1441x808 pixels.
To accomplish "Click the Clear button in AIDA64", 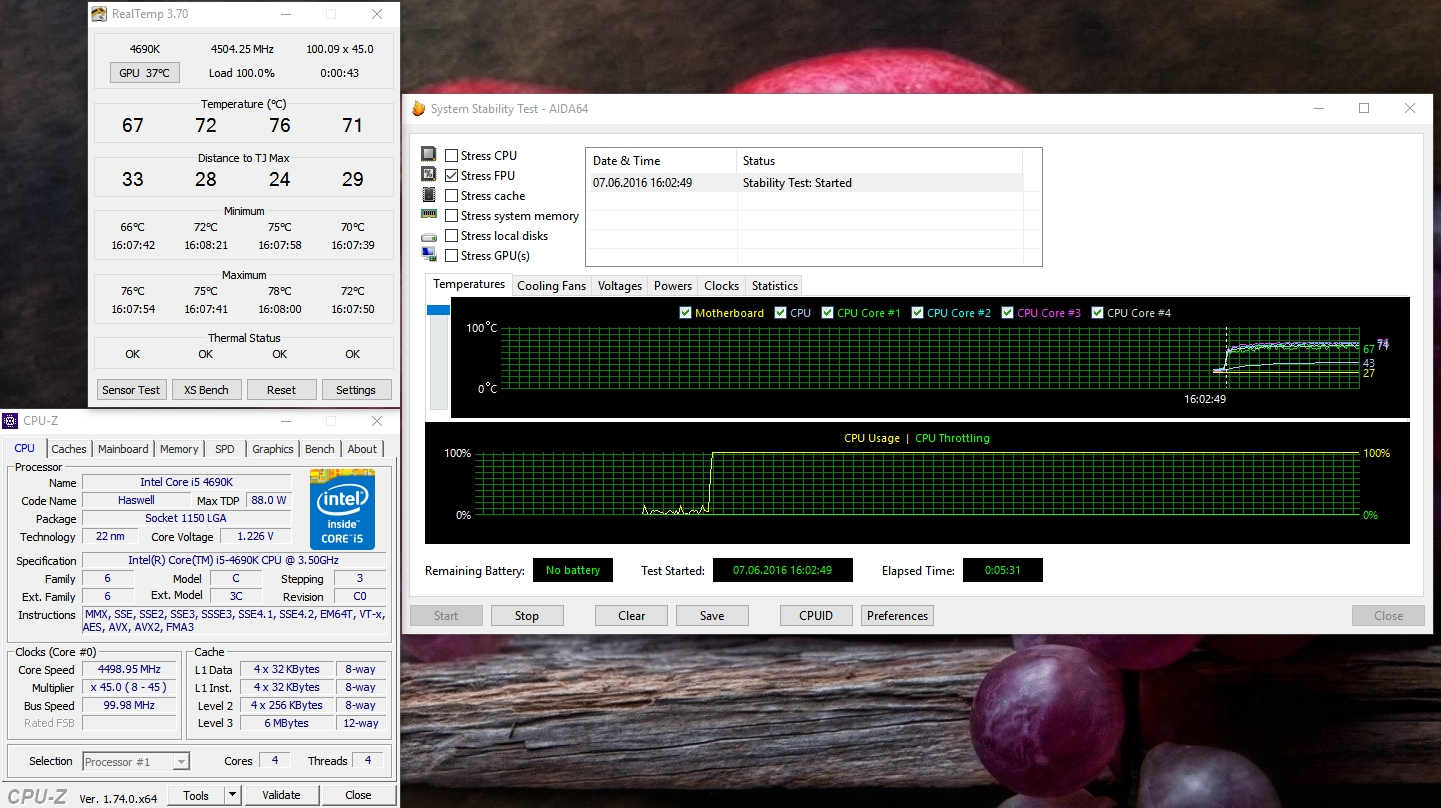I will (632, 616).
